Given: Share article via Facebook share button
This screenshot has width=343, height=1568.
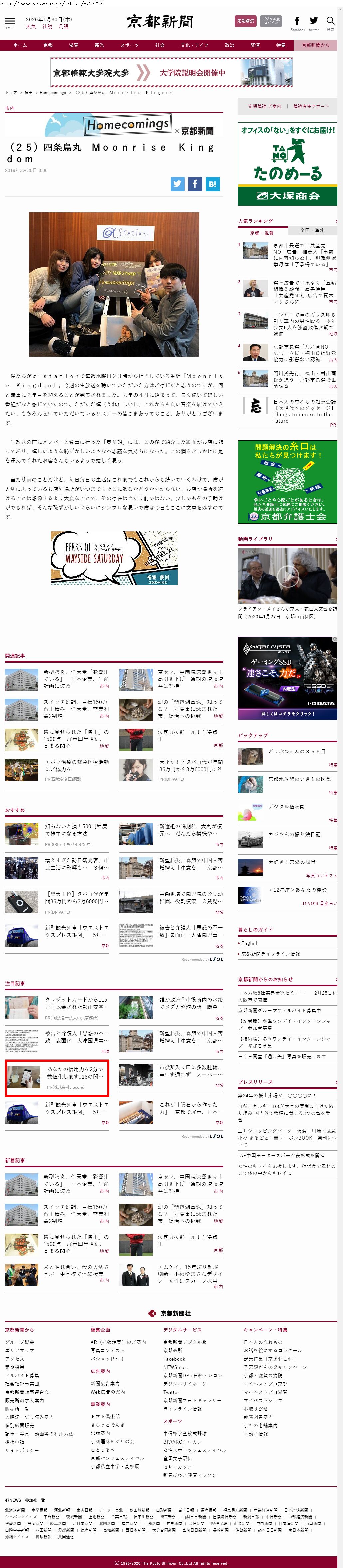Looking at the screenshot, I should (x=194, y=184).
